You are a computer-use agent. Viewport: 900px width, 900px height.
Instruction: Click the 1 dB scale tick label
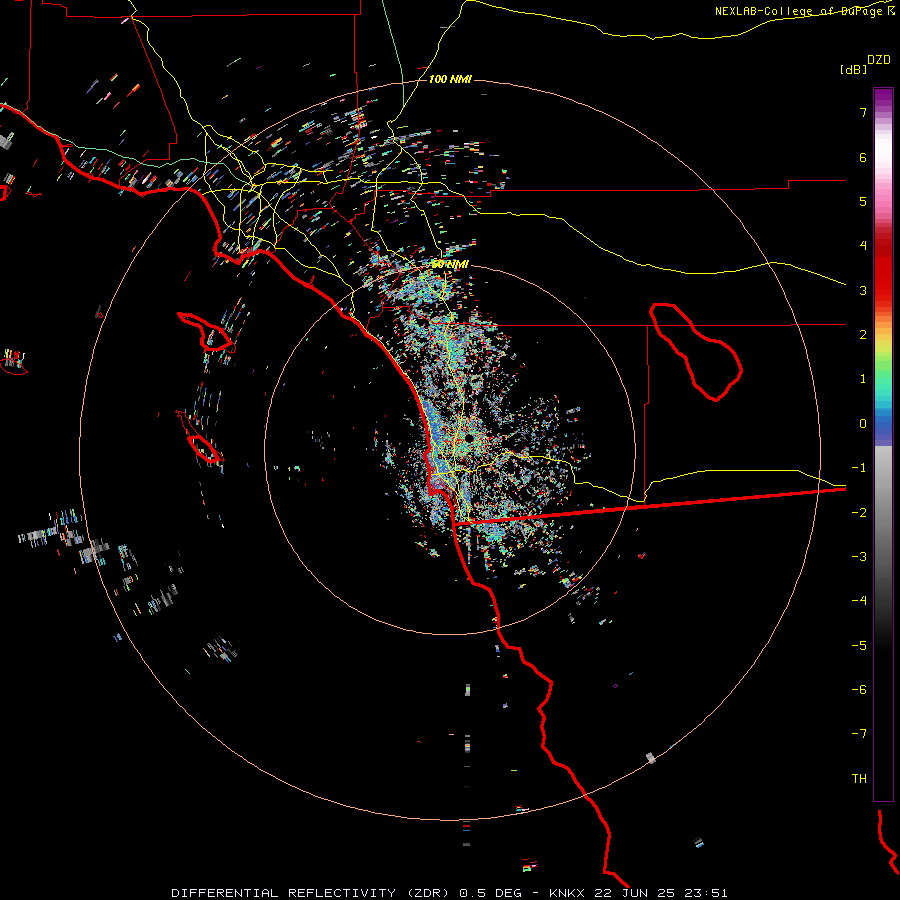click(863, 379)
